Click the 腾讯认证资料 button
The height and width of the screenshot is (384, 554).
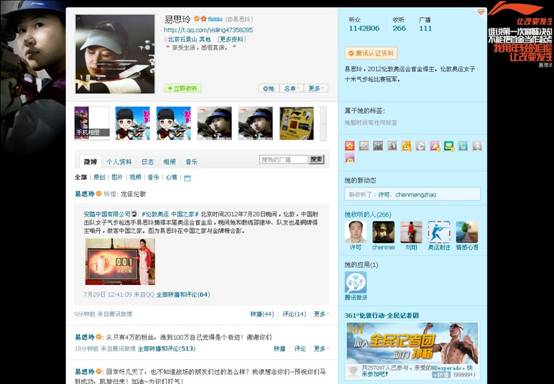tap(371, 53)
